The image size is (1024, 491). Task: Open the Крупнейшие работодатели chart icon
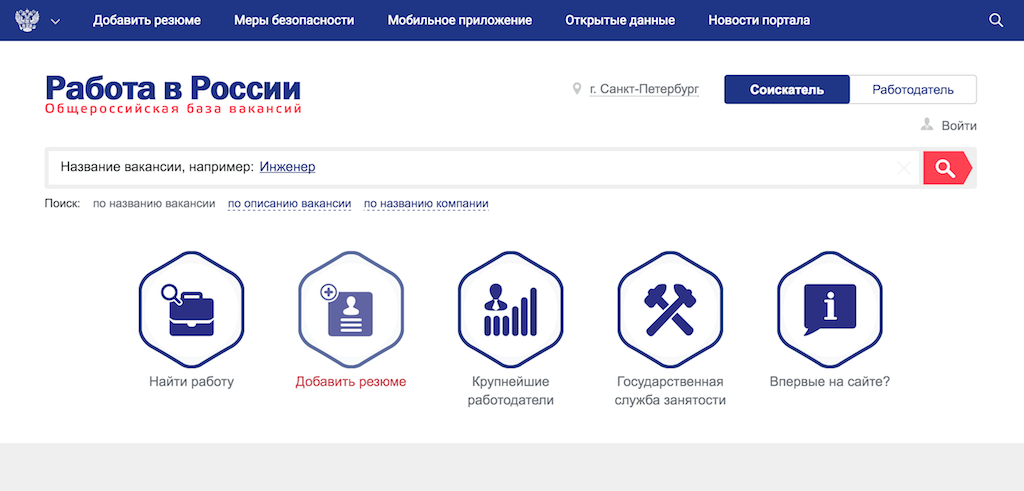point(510,310)
